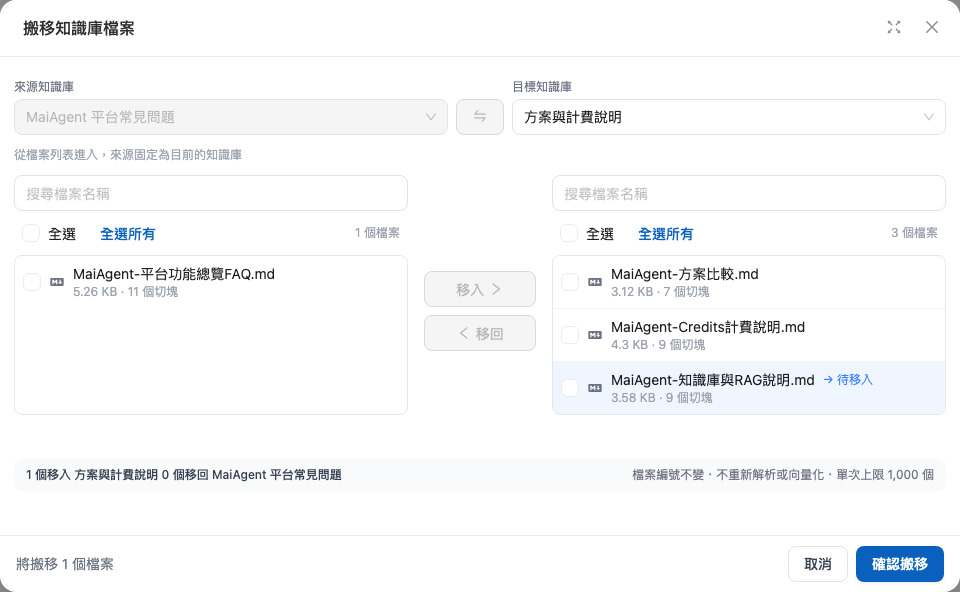The image size is (960, 592).
Task: Click the 移入 button
Action: click(480, 289)
